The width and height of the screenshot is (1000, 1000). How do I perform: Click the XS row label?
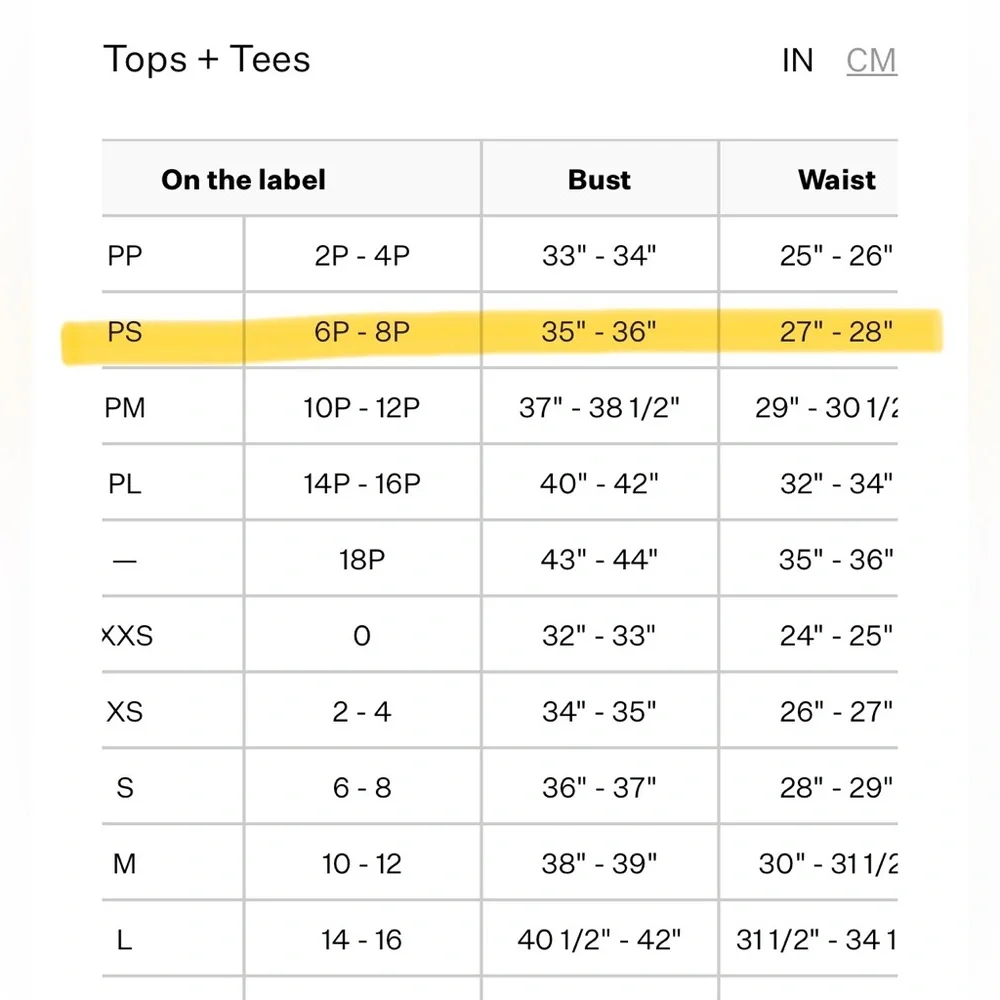(125, 712)
